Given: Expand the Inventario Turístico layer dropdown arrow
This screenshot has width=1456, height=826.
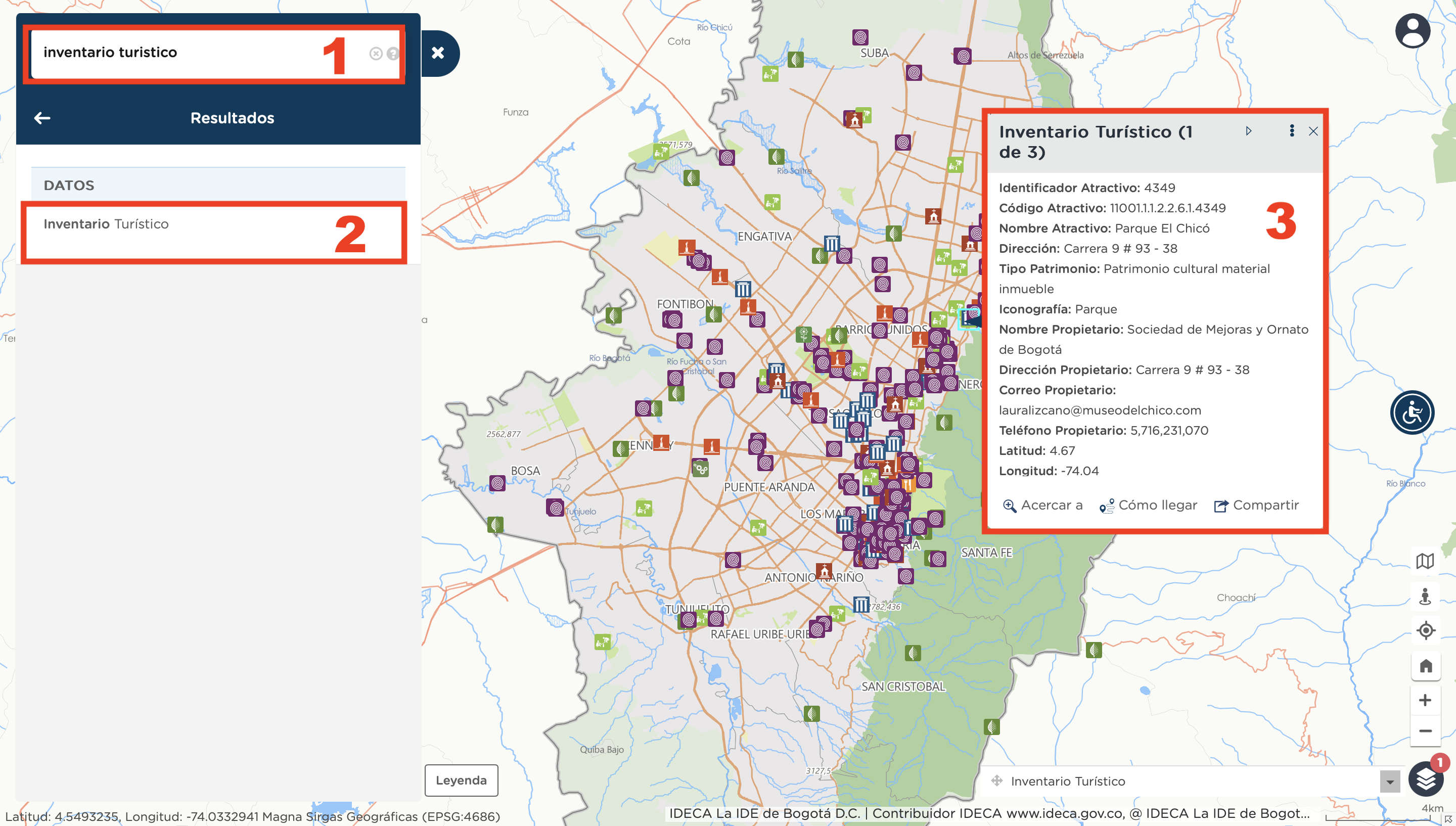Looking at the screenshot, I should 1389,782.
